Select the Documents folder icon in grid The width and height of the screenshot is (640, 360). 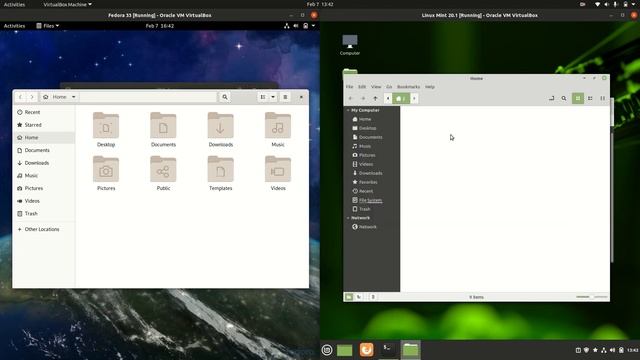point(163,125)
